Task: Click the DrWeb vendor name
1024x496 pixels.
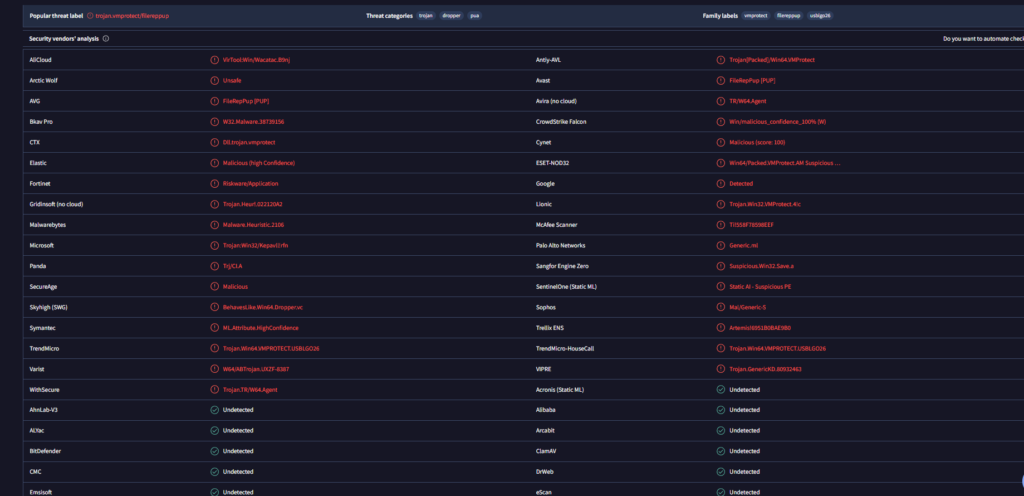Action: 545,472
